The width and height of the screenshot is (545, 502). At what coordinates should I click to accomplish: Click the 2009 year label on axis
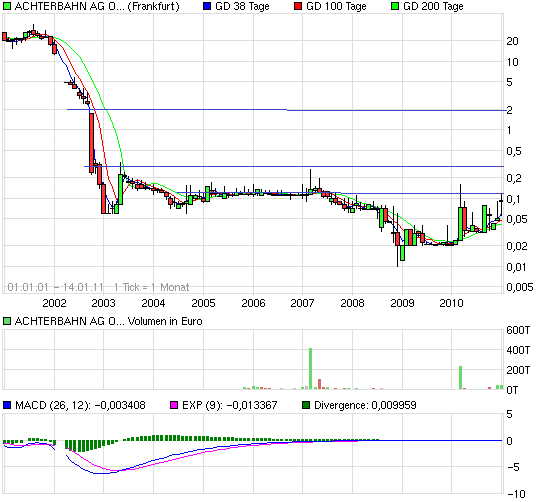pyautogui.click(x=402, y=303)
